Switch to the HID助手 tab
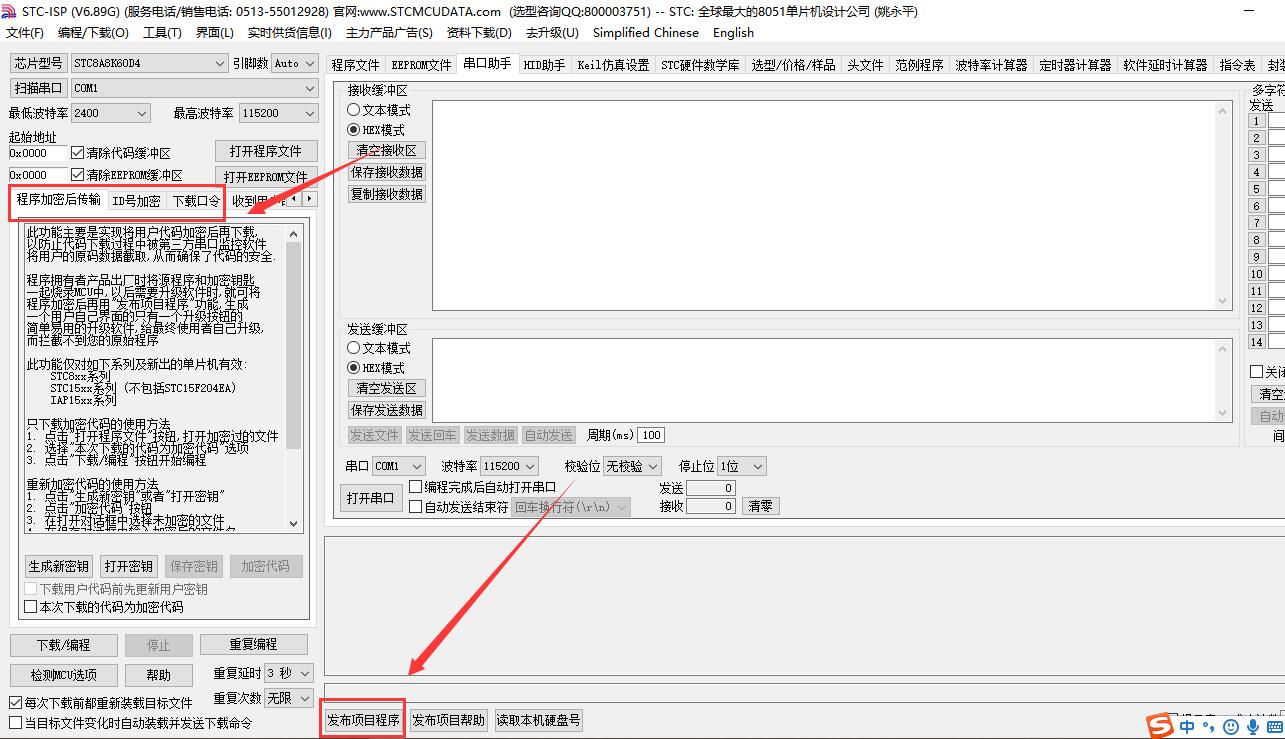The width and height of the screenshot is (1285, 739). 544,65
